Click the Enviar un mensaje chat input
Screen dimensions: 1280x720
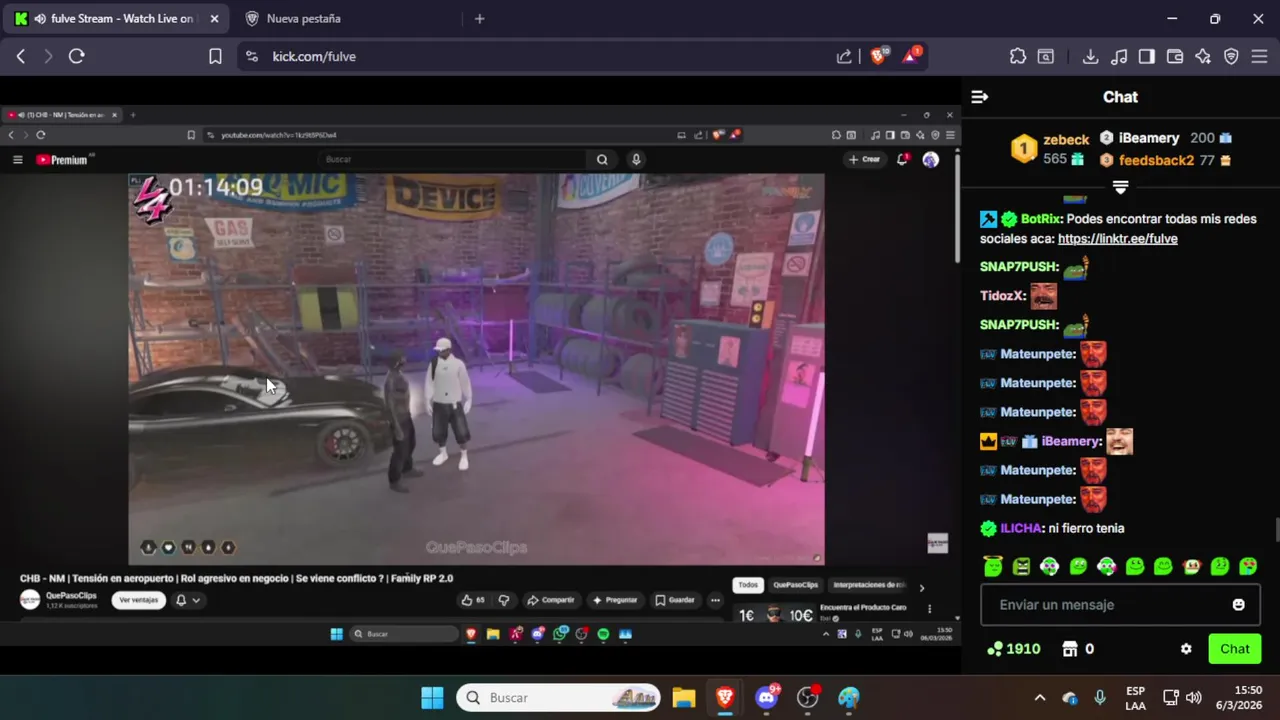point(1120,605)
